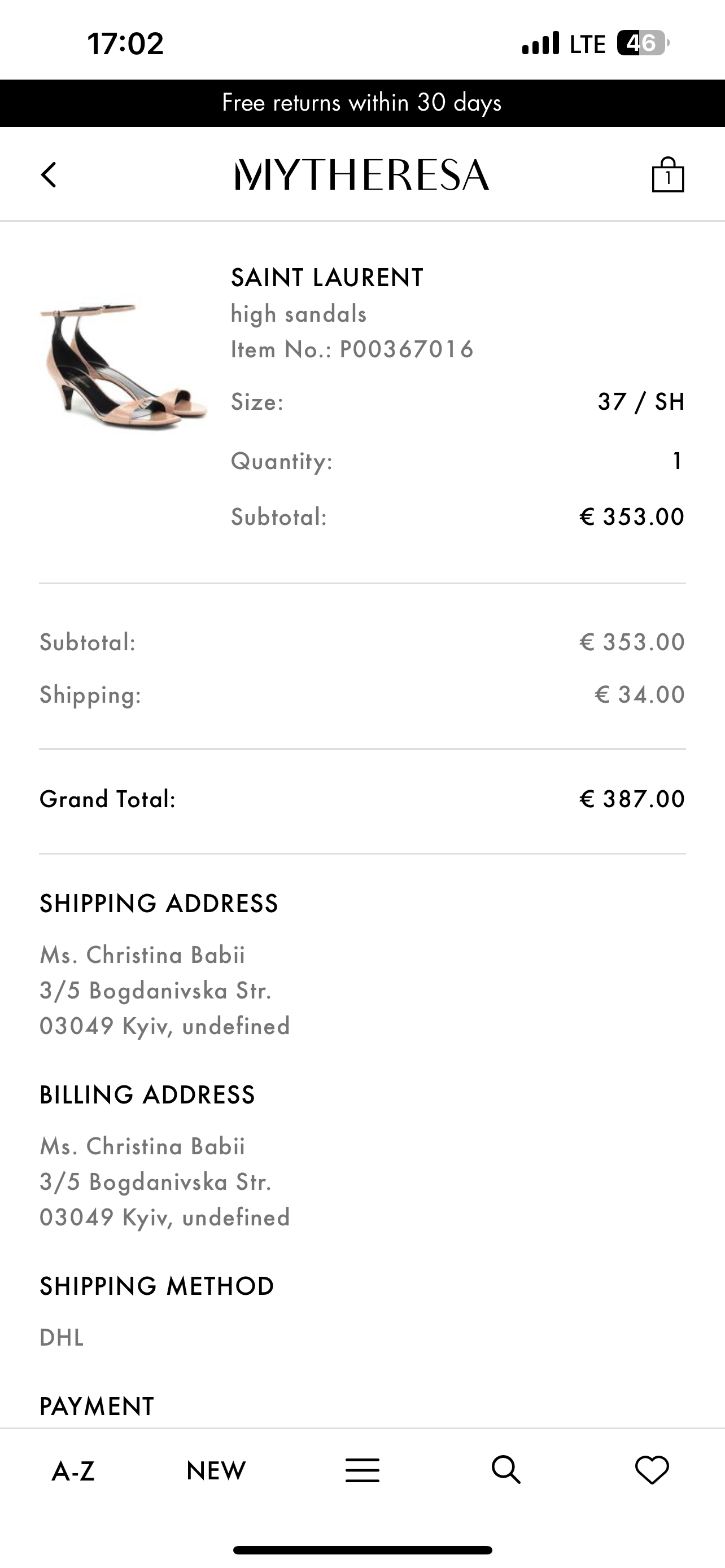This screenshot has height=1568, width=725.
Task: Select item number P00367016 text
Action: point(406,349)
